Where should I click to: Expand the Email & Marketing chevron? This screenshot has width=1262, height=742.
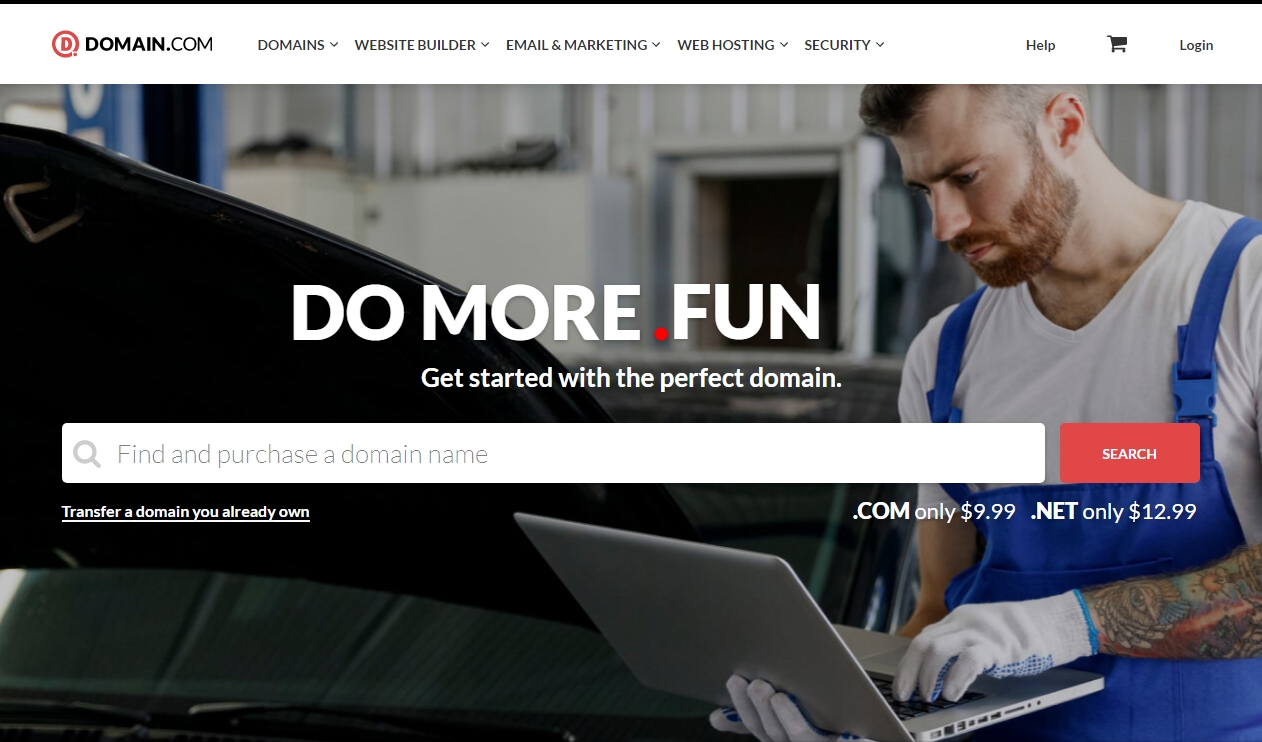coord(656,44)
